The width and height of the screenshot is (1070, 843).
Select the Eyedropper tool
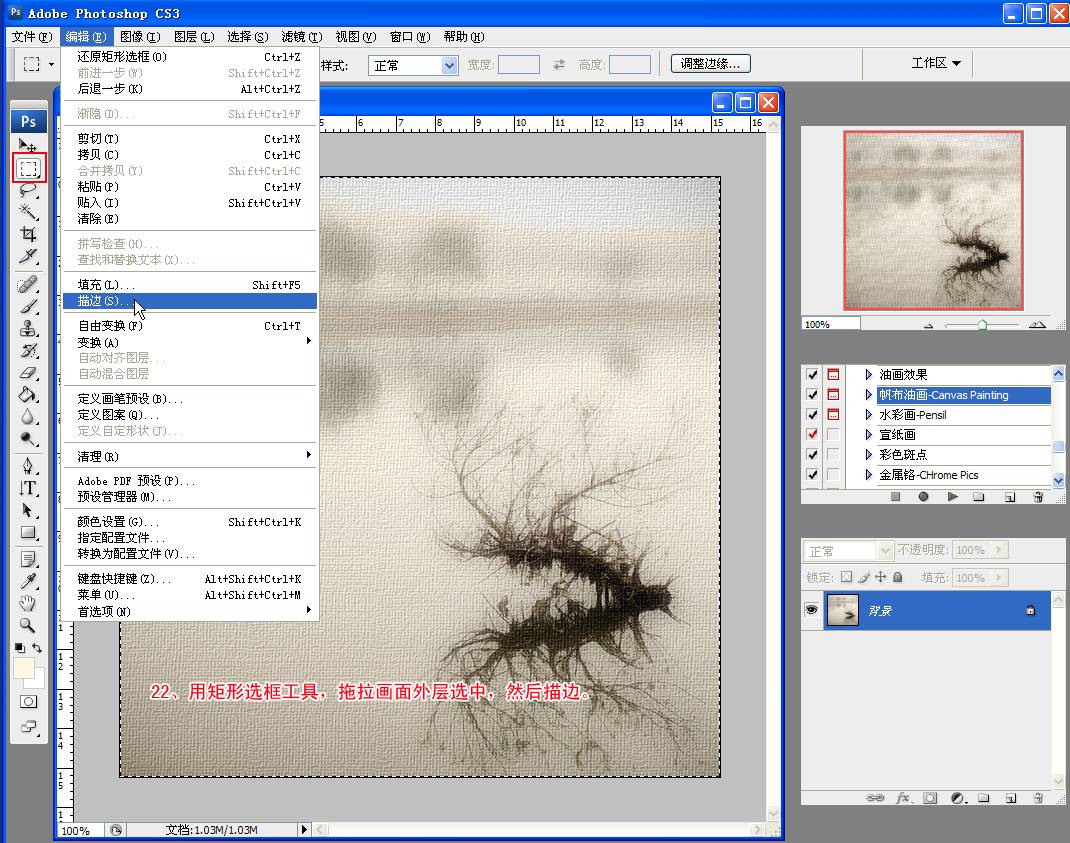pos(27,582)
